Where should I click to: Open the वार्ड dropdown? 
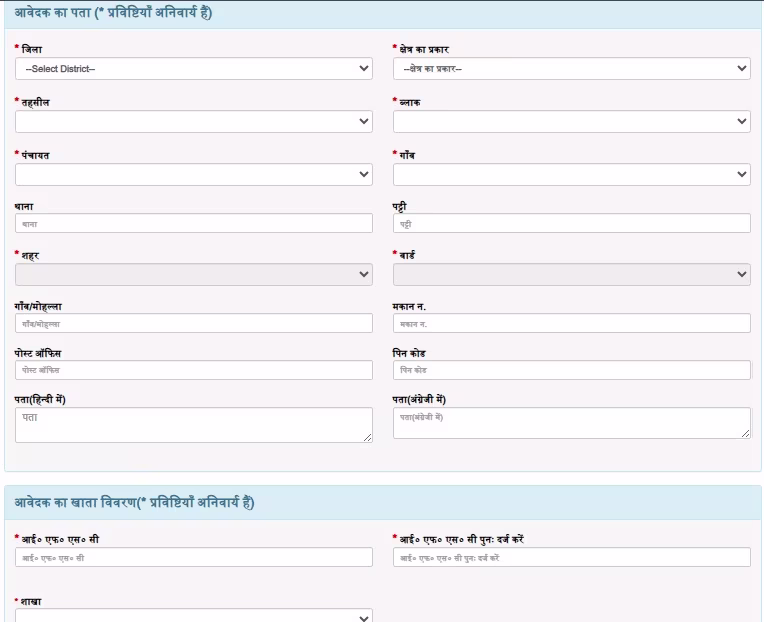[571, 275]
